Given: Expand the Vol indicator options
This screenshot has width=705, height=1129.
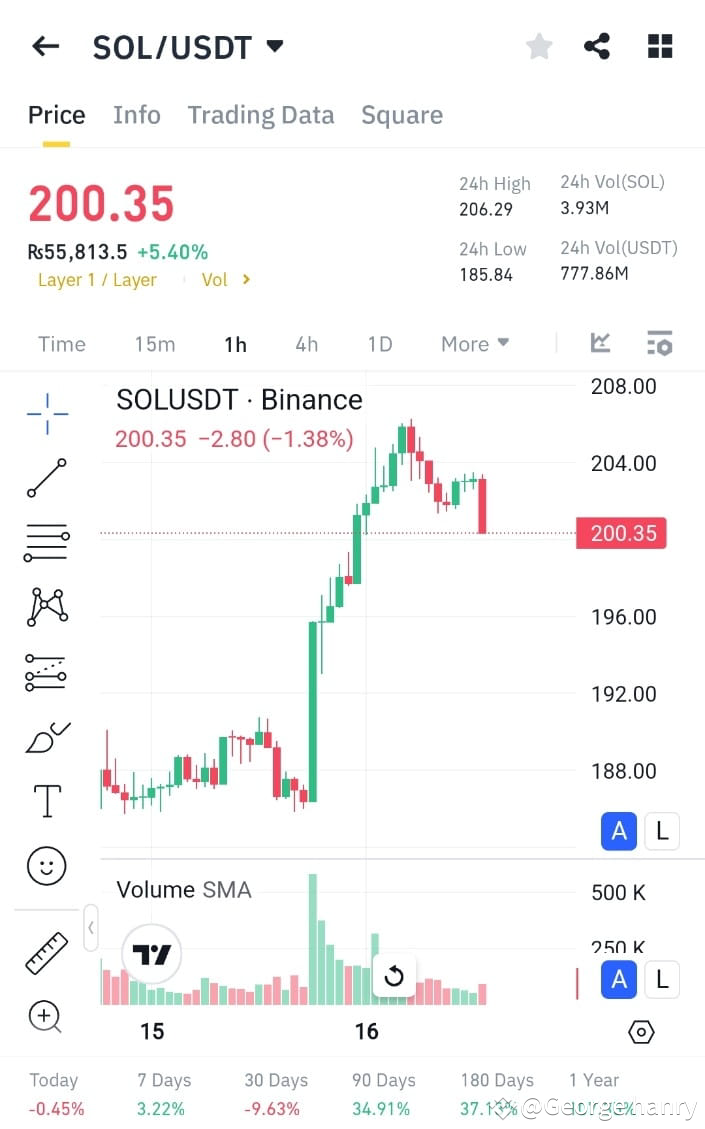Looking at the screenshot, I should [225, 280].
